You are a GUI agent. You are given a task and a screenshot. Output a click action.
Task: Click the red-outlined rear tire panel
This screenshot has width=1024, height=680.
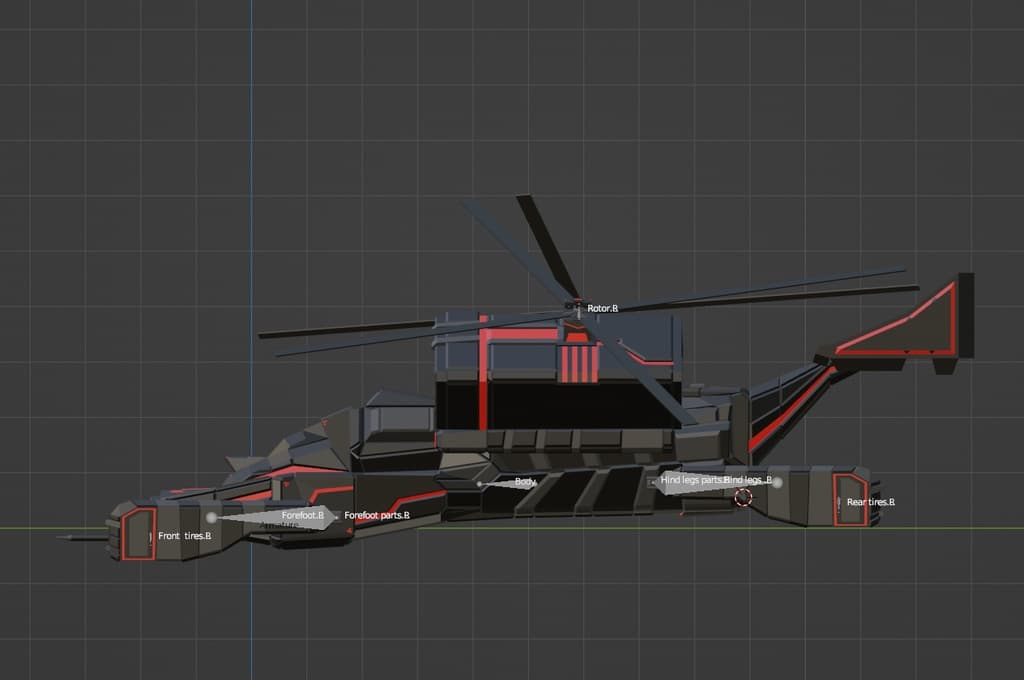(x=850, y=499)
